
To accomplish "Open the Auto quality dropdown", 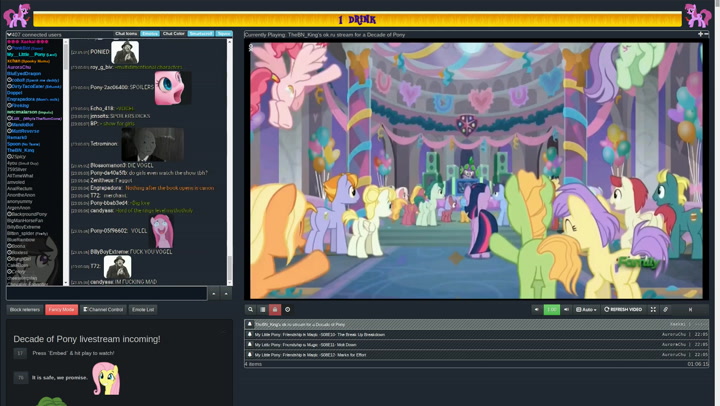I will tap(586, 310).
